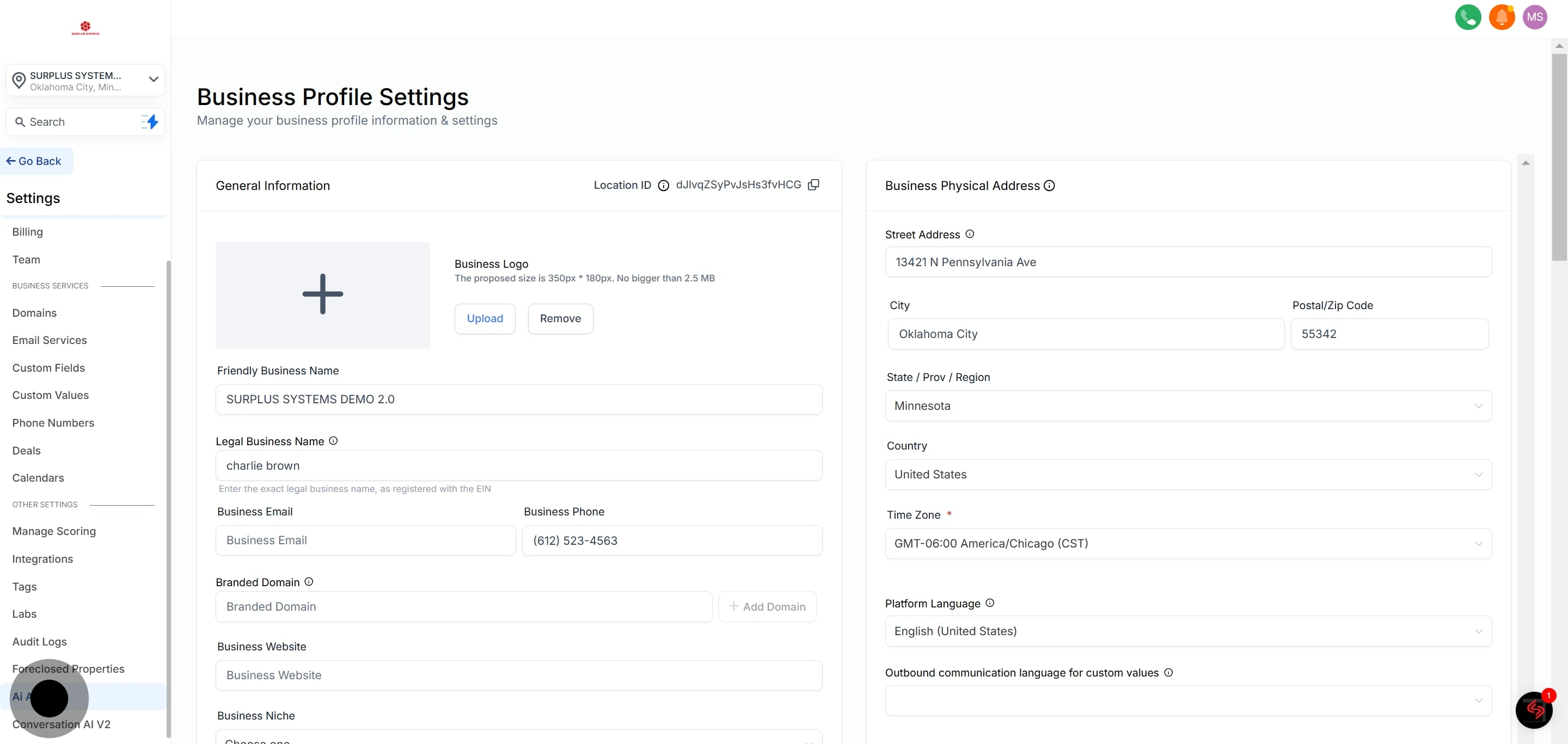Click the Go Back link
The image size is (1568, 744).
point(34,161)
